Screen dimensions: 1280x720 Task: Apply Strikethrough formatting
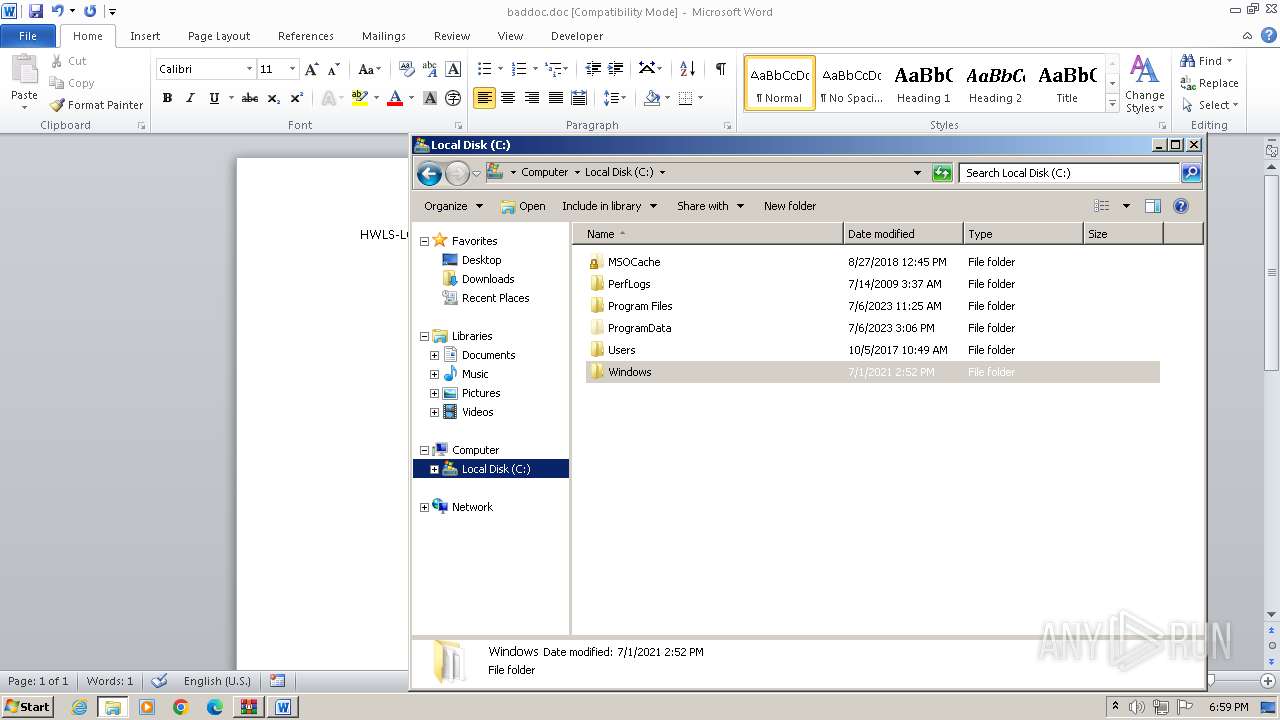click(250, 98)
